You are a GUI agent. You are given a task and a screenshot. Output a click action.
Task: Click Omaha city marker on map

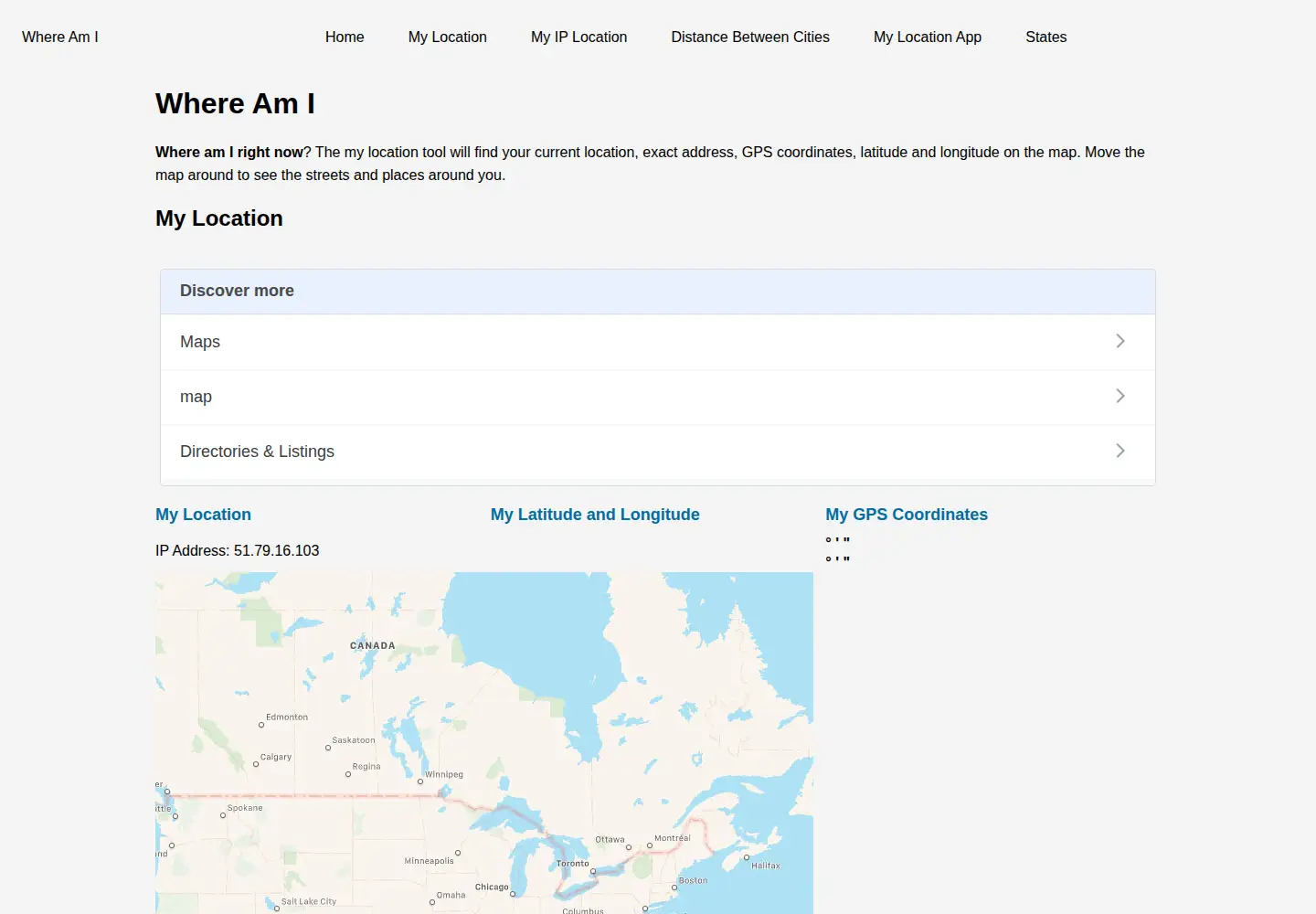point(432,902)
